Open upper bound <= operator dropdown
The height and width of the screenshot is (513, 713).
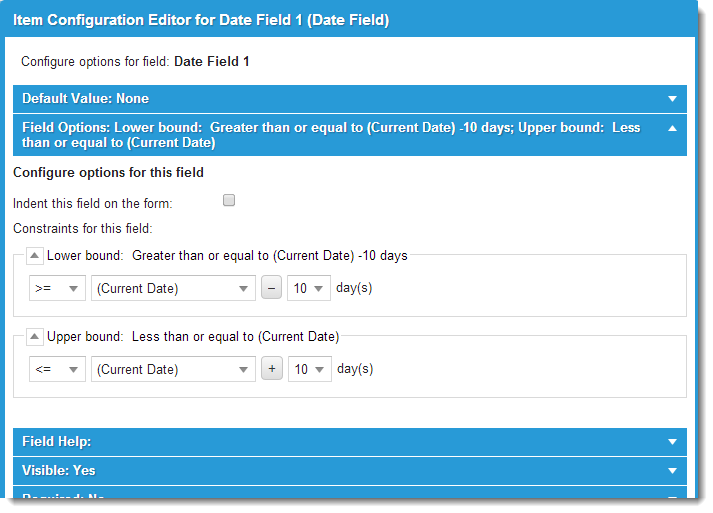(x=57, y=369)
